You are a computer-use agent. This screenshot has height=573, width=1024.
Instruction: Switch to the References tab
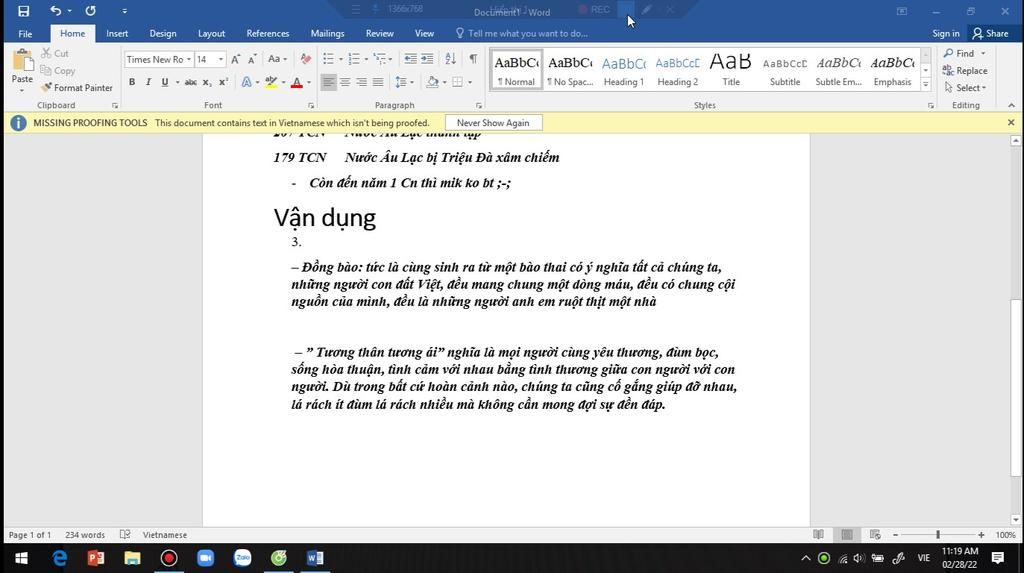pyautogui.click(x=267, y=33)
